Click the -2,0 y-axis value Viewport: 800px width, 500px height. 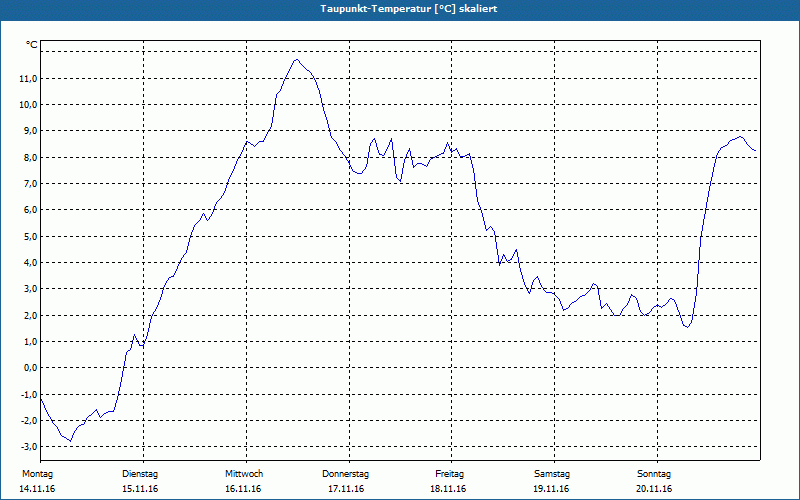[x=29, y=421]
